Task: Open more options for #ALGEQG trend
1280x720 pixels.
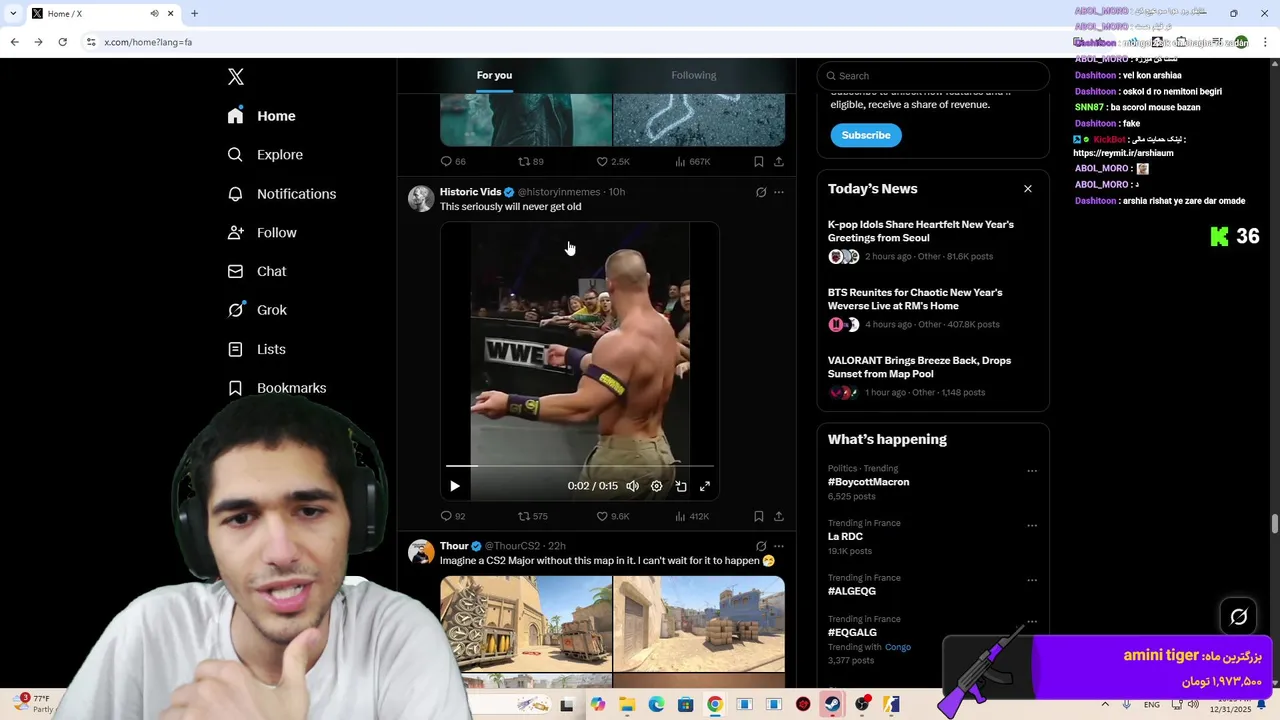Action: coord(1032,581)
